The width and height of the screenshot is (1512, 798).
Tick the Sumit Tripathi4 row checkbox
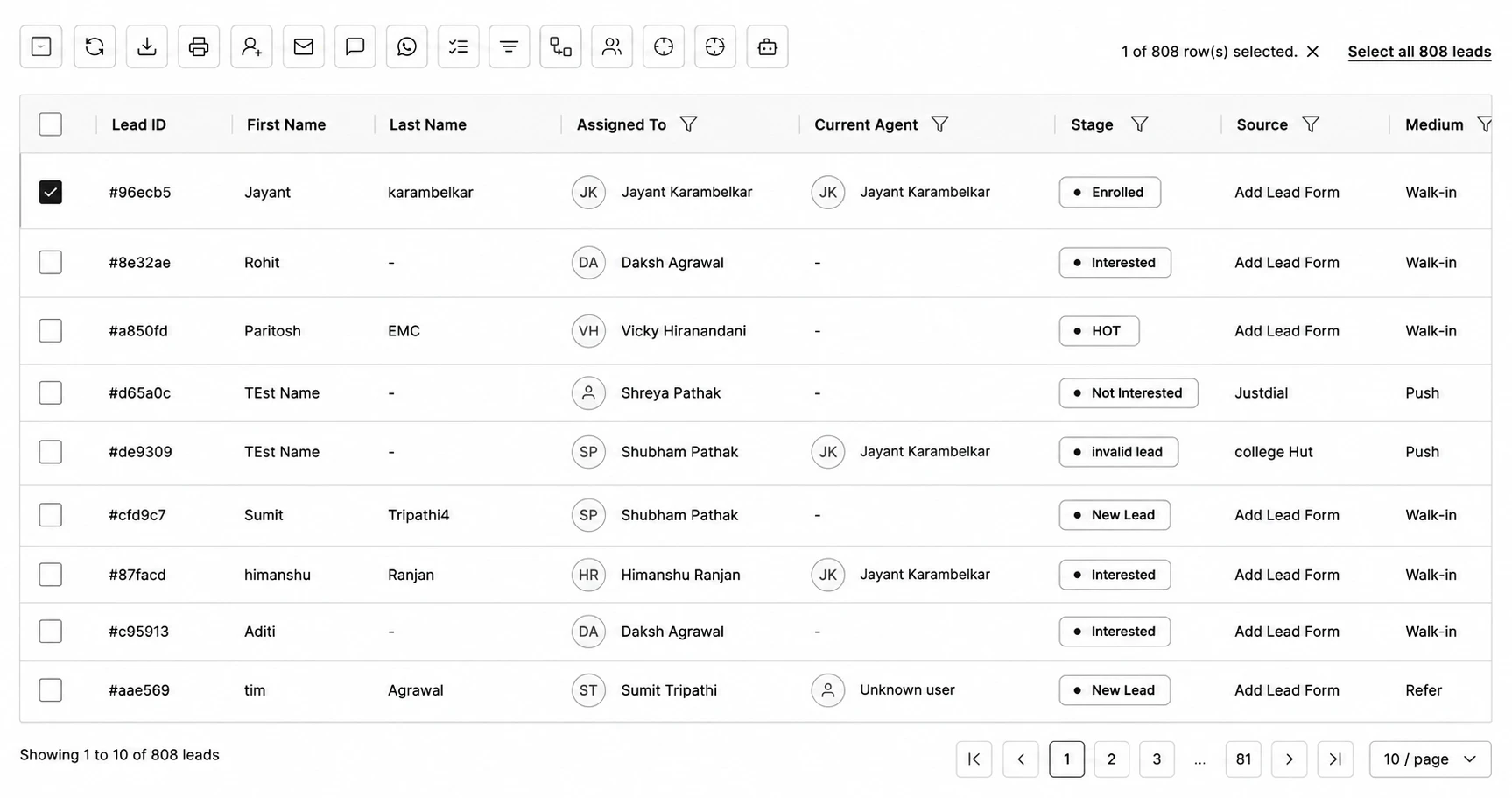pyautogui.click(x=51, y=514)
